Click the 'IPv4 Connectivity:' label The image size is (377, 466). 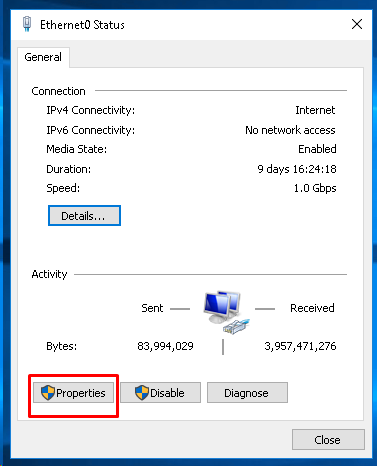click(x=91, y=110)
